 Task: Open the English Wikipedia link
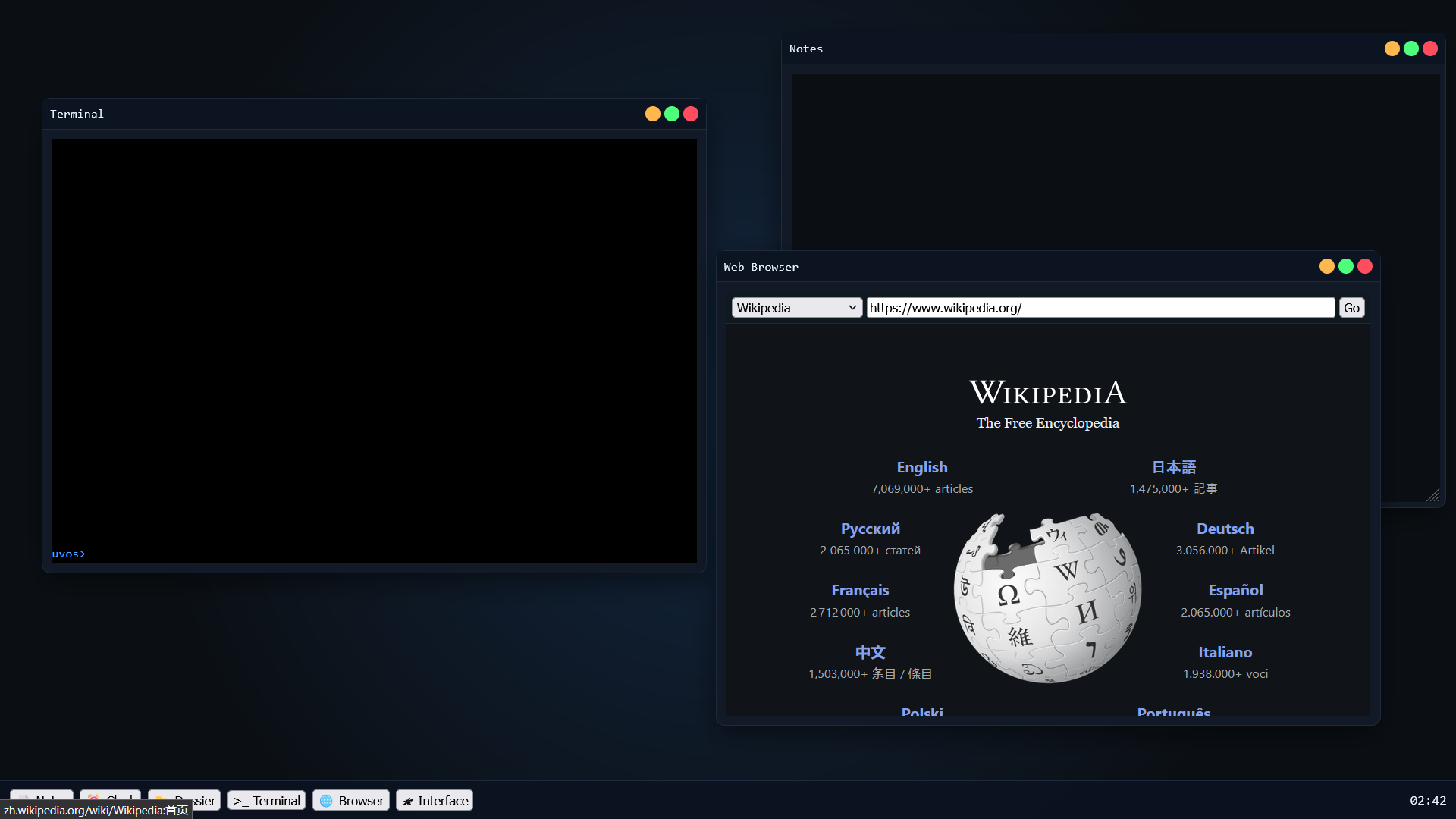[922, 467]
